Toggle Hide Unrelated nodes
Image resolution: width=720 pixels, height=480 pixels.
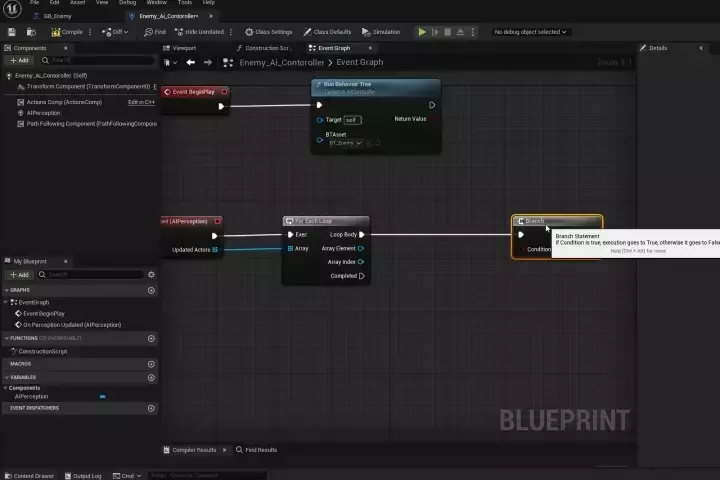coord(199,32)
